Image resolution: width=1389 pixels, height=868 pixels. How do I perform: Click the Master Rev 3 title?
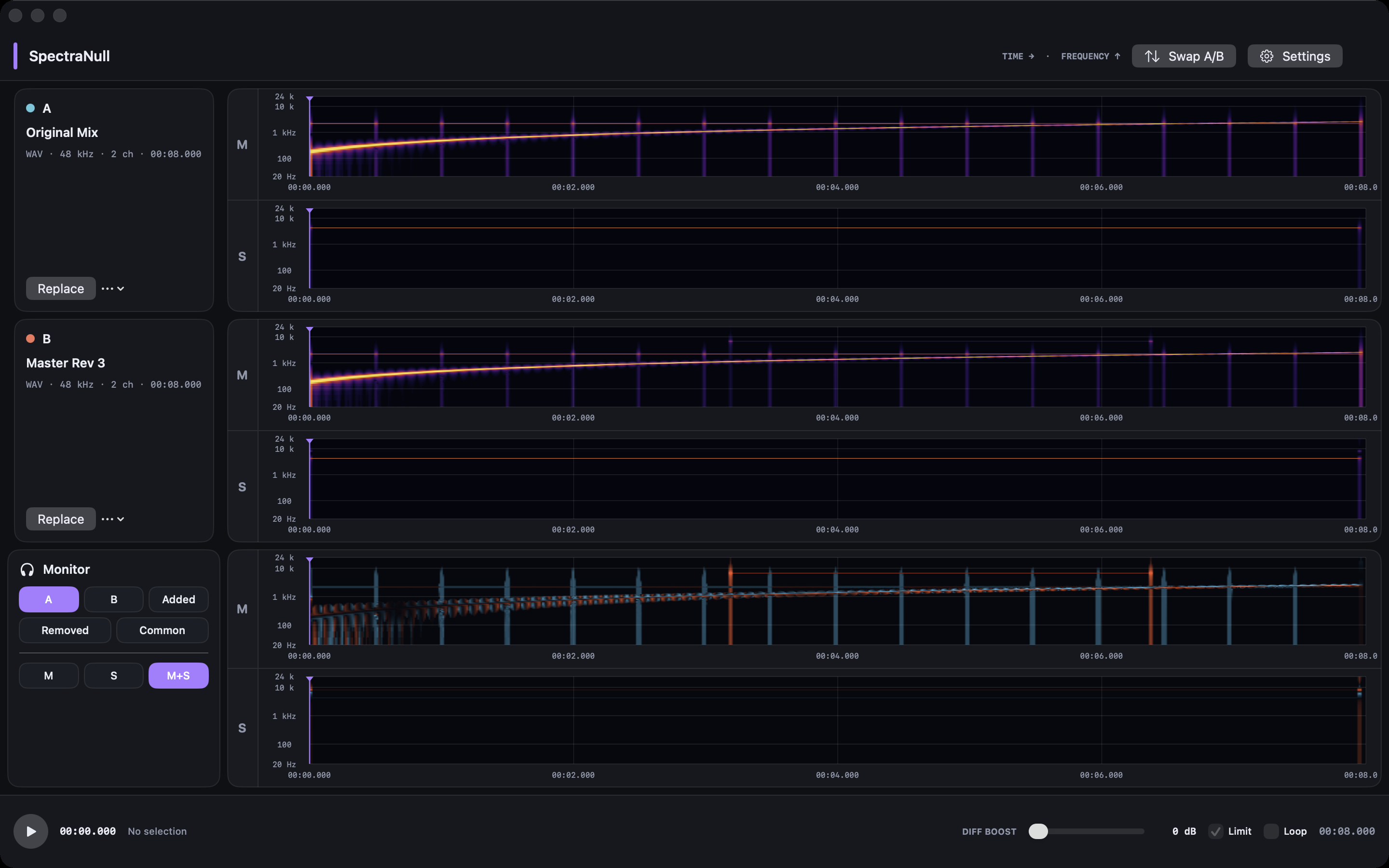(66, 363)
